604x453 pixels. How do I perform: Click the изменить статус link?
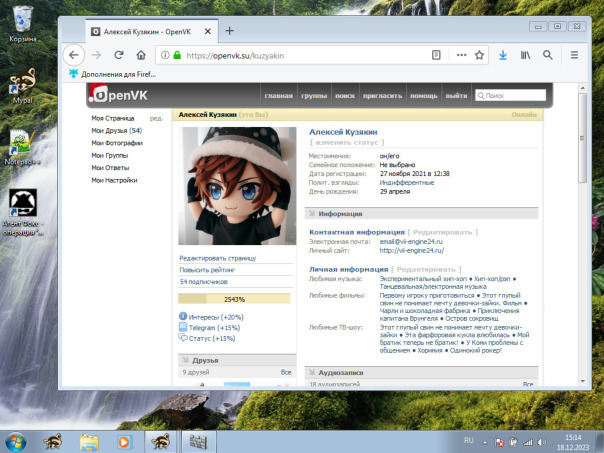click(347, 143)
